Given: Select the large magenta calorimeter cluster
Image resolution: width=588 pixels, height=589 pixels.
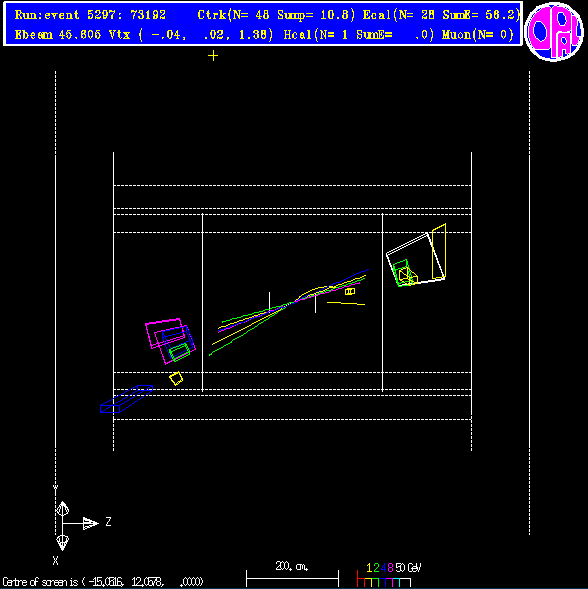Looking at the screenshot, I should coord(170,340).
